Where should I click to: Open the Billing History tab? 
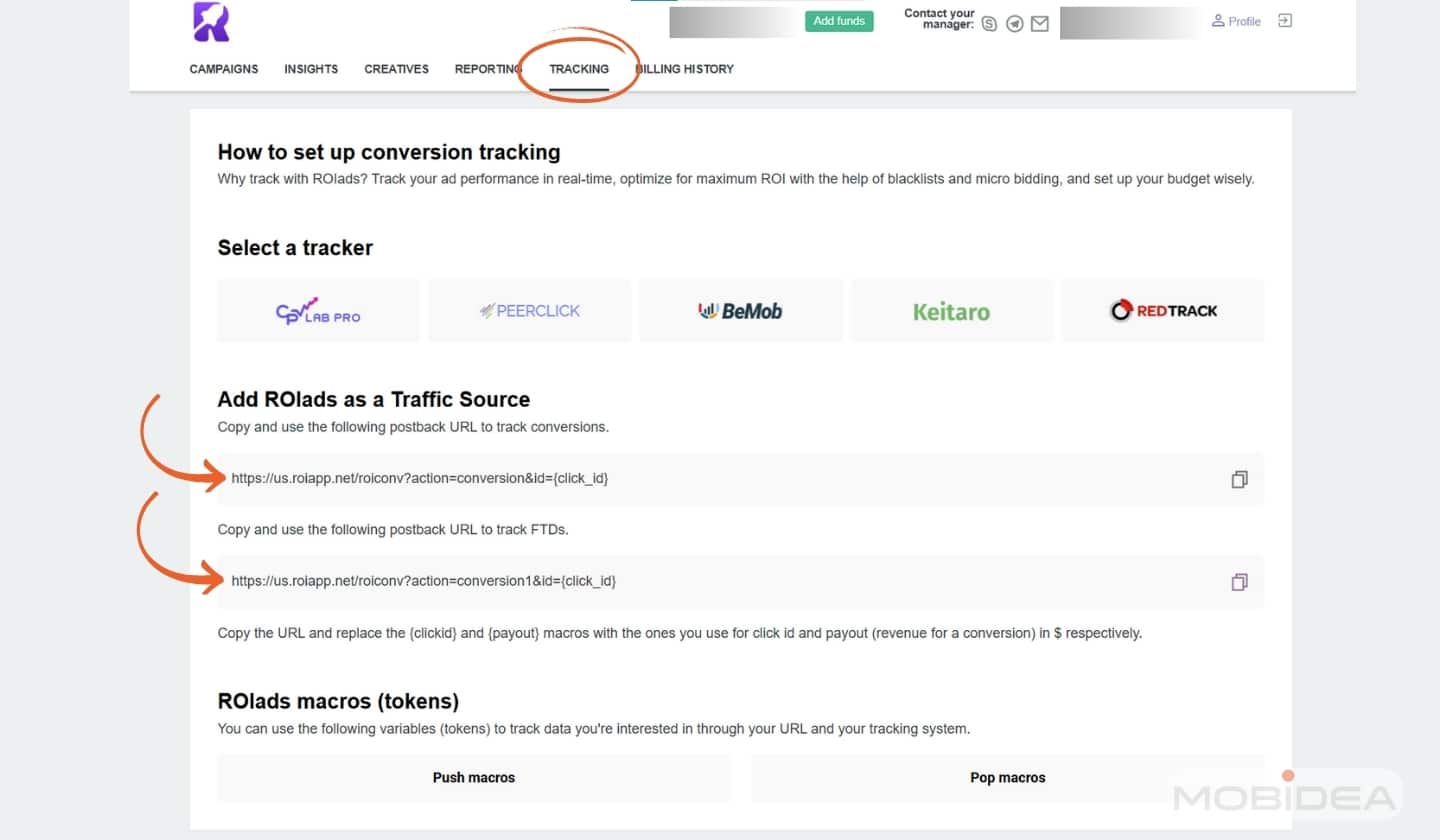pyautogui.click(x=684, y=69)
